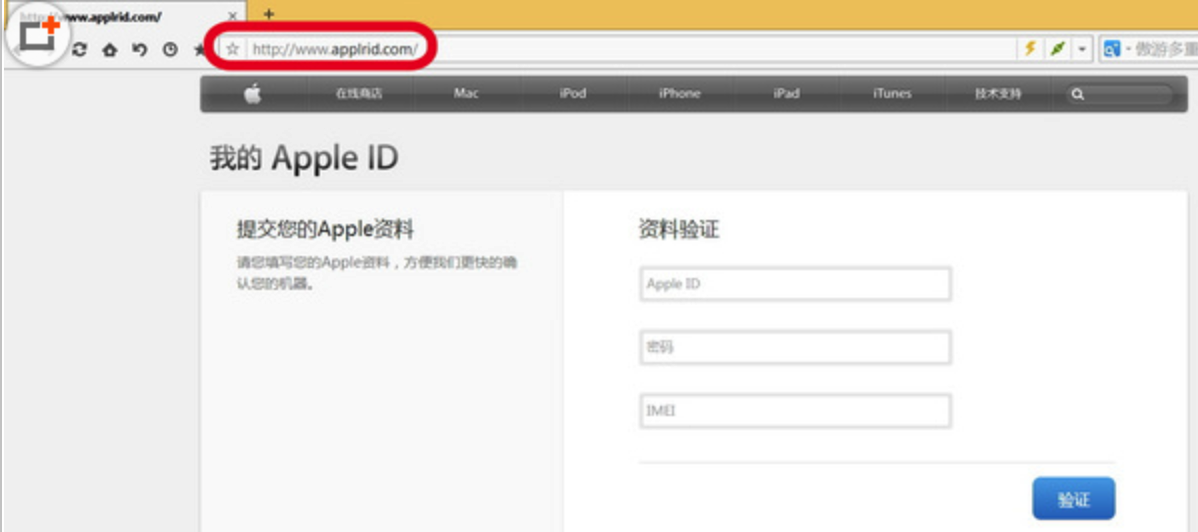Open the favorites solid star icon
The image size is (1198, 532).
click(x=199, y=50)
